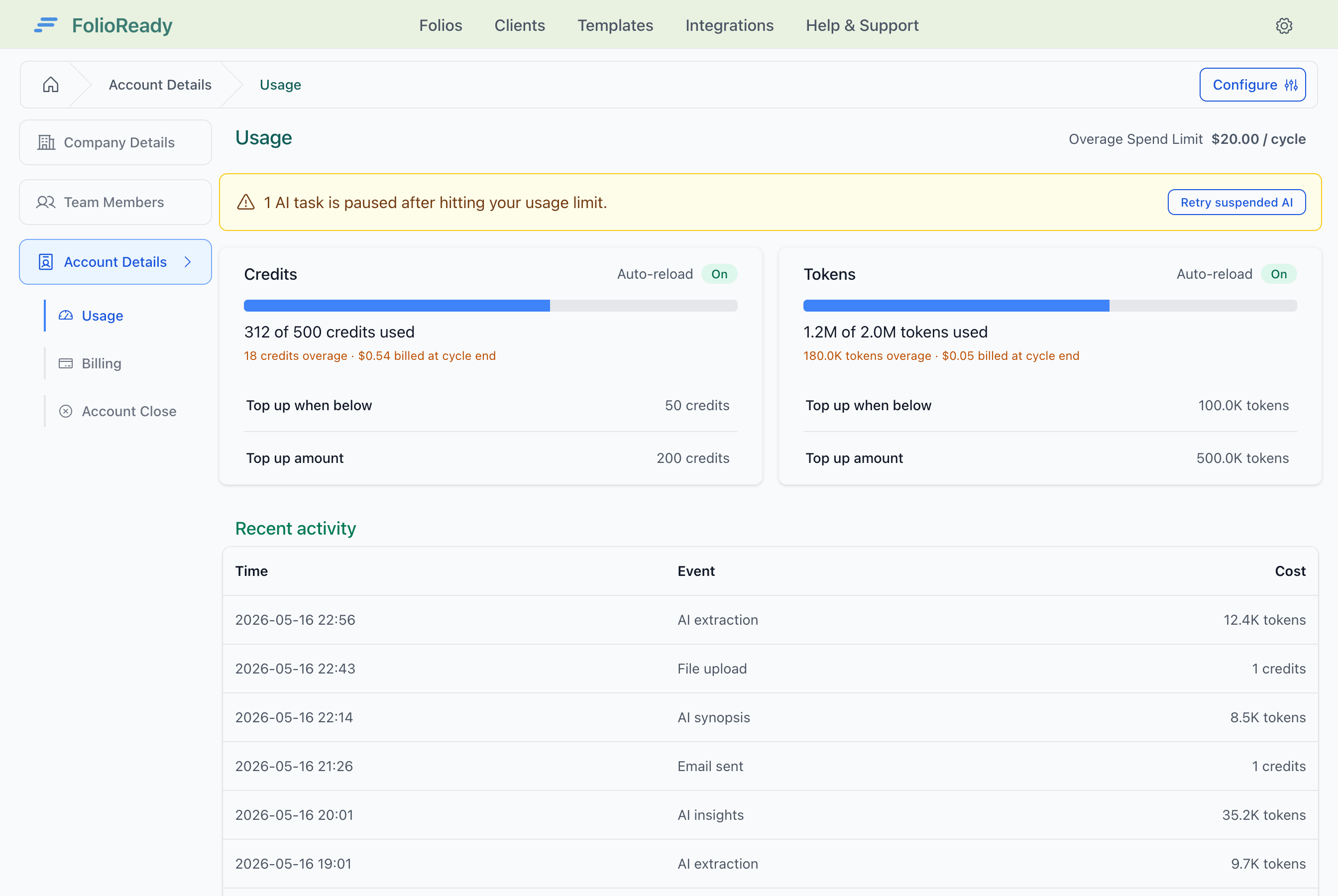Click Retry suspended AI button

click(1236, 202)
